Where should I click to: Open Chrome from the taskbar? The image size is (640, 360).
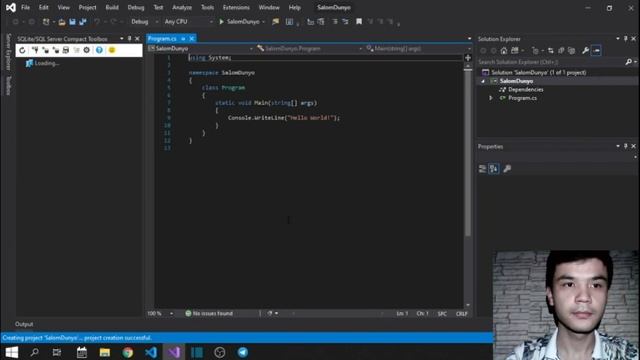pyautogui.click(x=128, y=352)
